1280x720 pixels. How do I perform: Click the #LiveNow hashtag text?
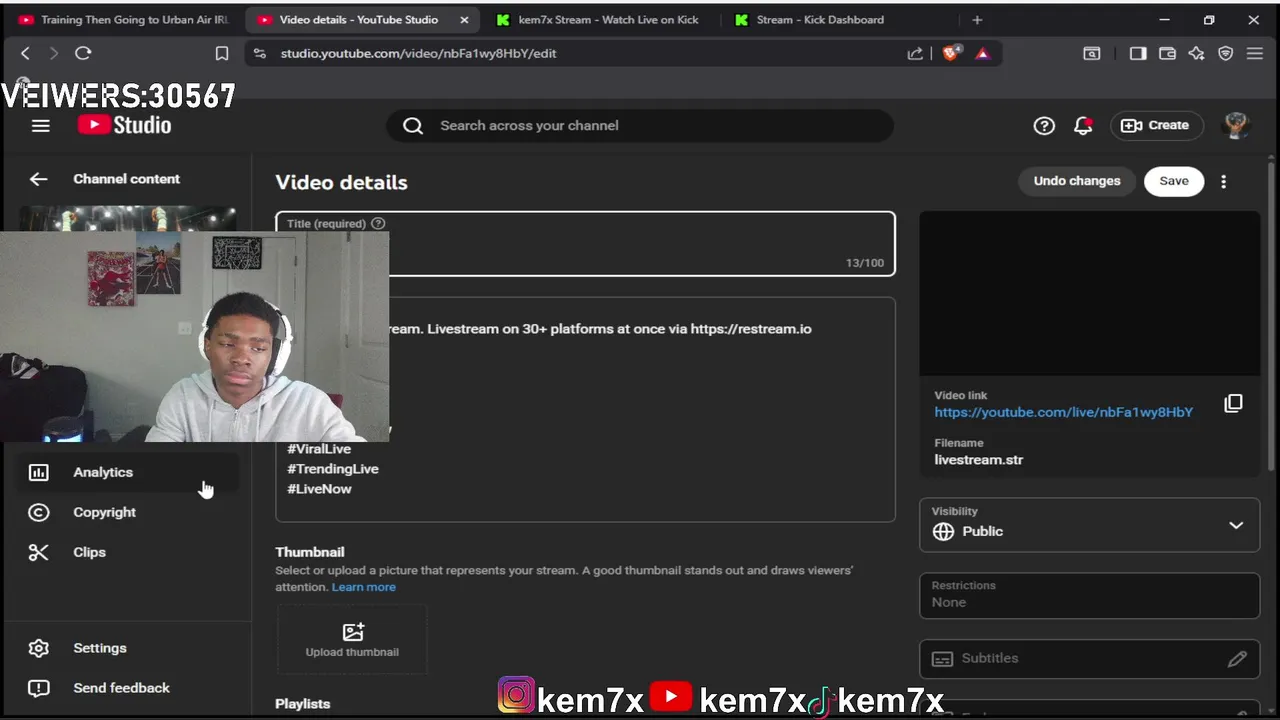[x=319, y=489]
